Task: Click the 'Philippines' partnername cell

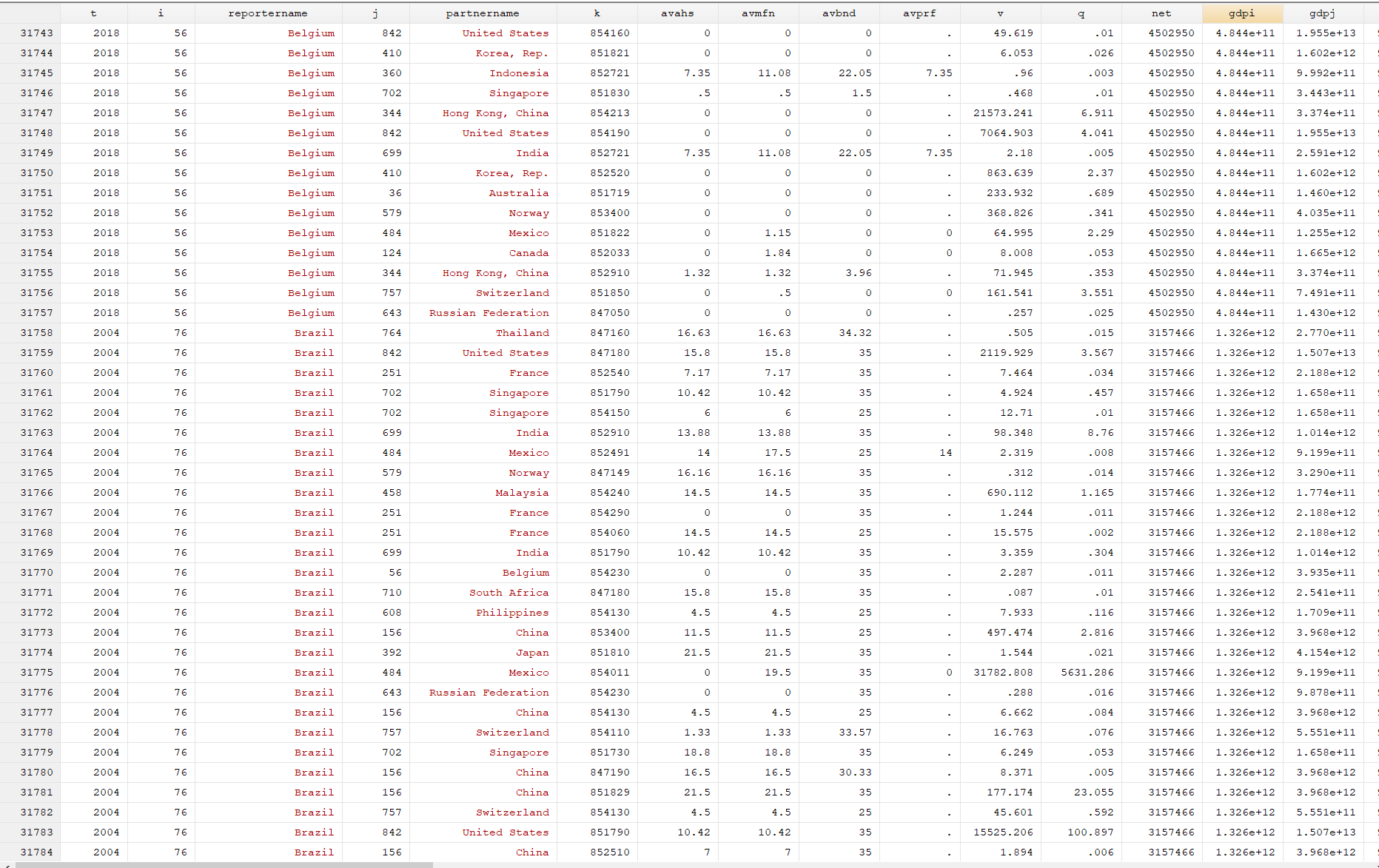Action: [x=512, y=613]
